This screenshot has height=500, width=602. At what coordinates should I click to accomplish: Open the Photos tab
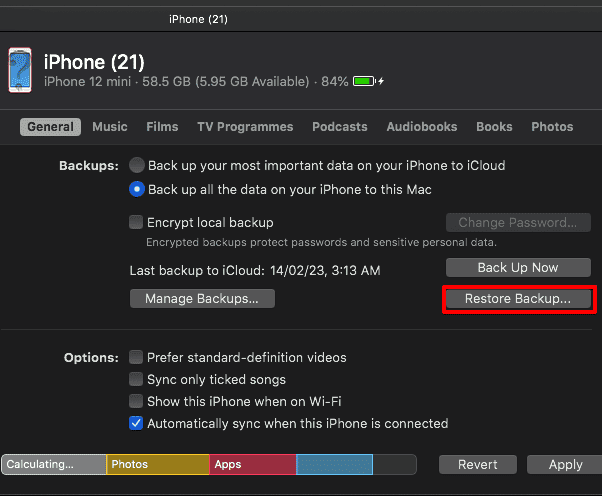[552, 127]
